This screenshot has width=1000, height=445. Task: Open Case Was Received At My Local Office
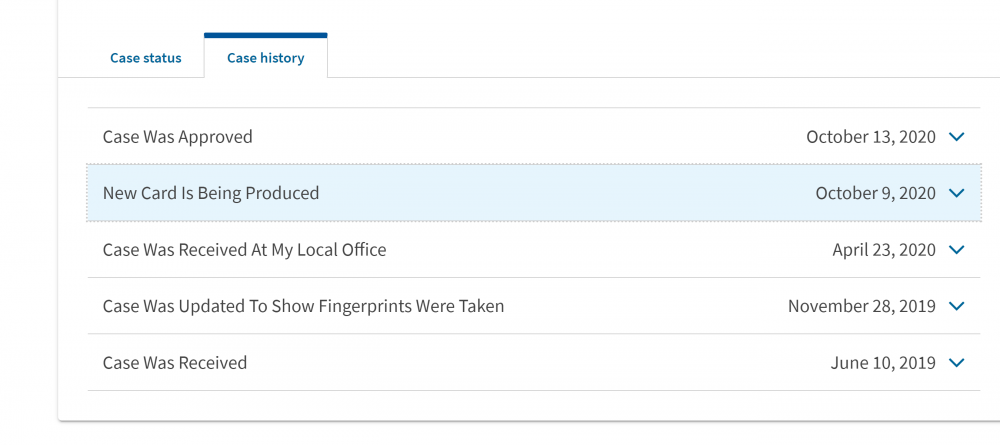click(244, 249)
